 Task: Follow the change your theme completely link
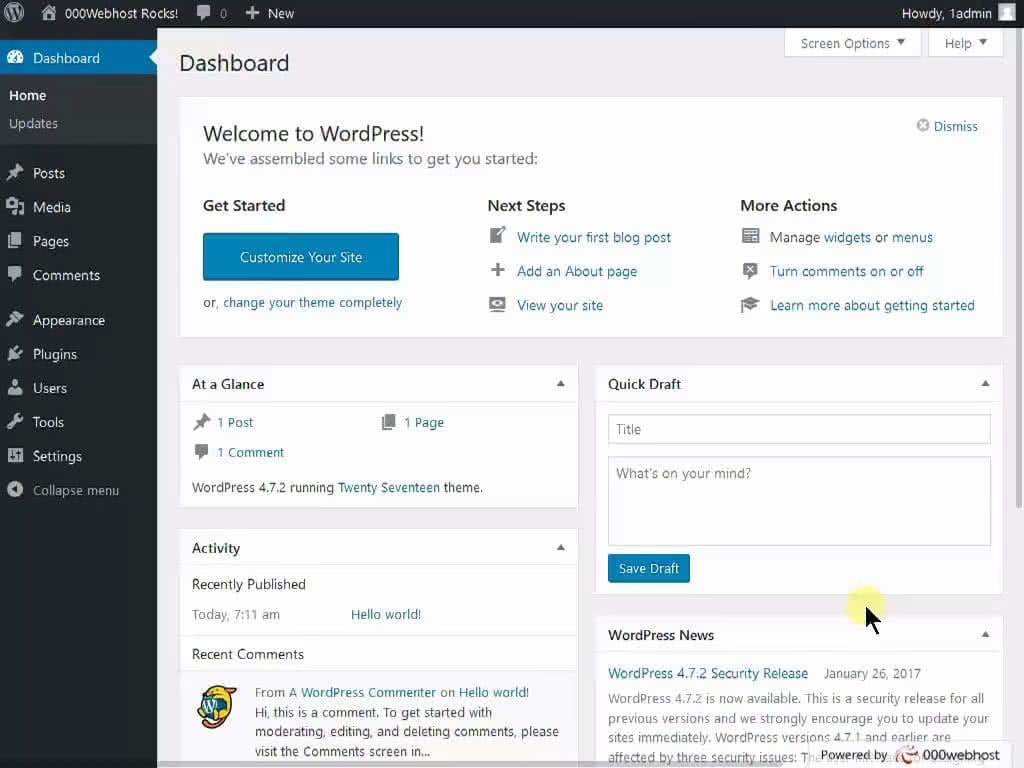(x=313, y=302)
